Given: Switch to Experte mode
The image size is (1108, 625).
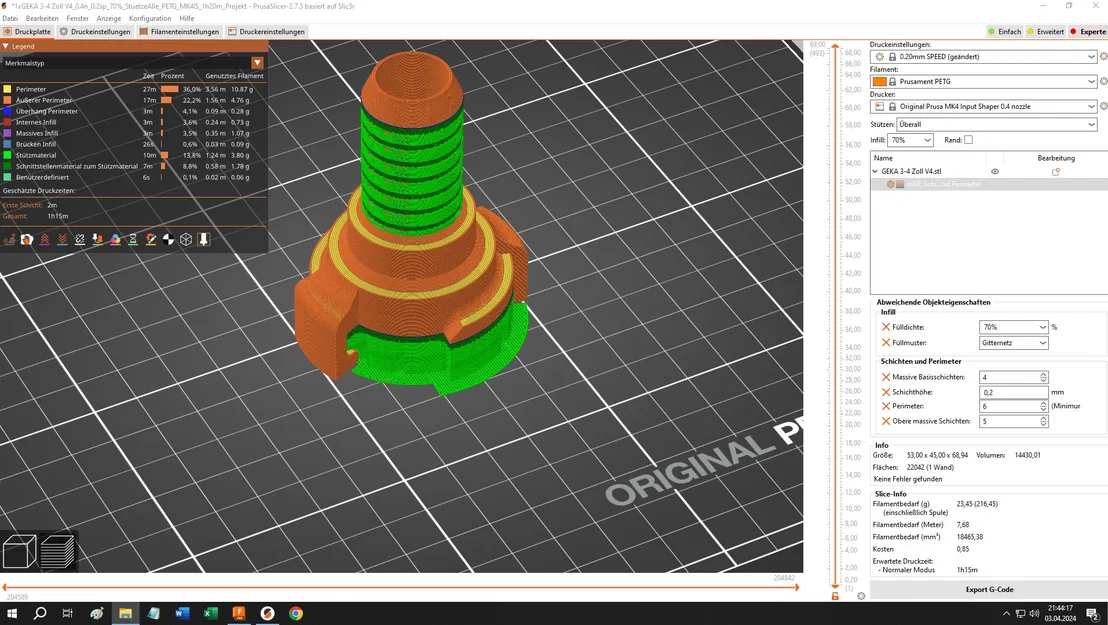Looking at the screenshot, I should (x=1088, y=32).
